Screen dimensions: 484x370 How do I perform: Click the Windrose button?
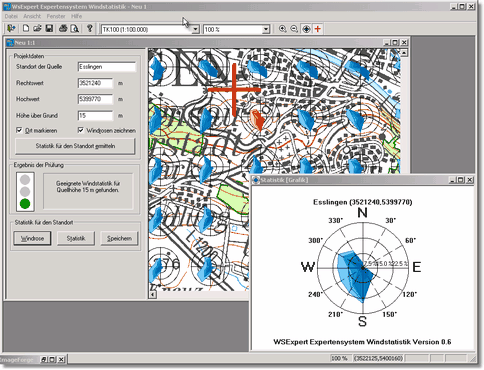[32, 238]
